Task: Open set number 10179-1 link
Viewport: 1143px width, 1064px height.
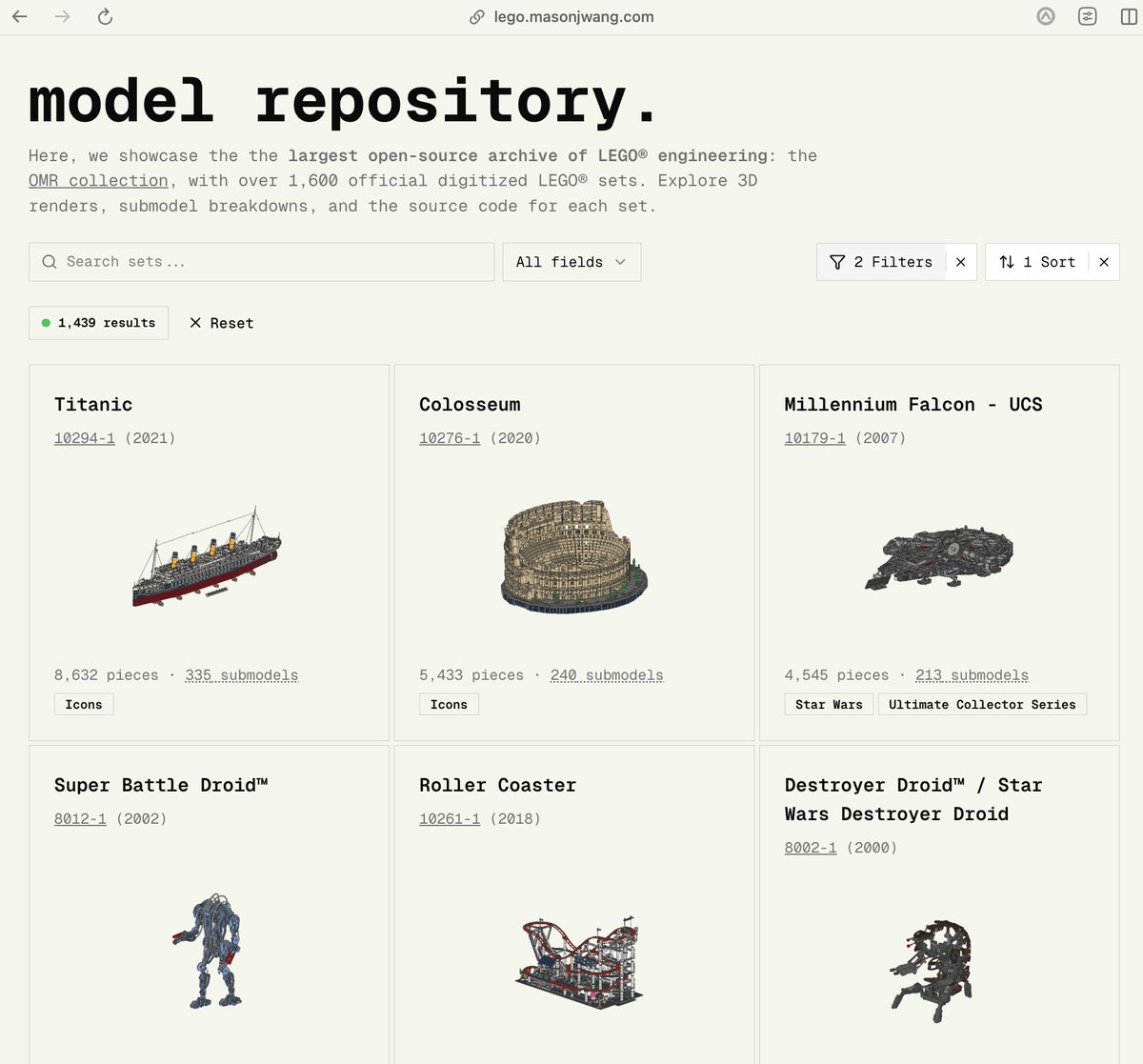Action: [x=814, y=438]
